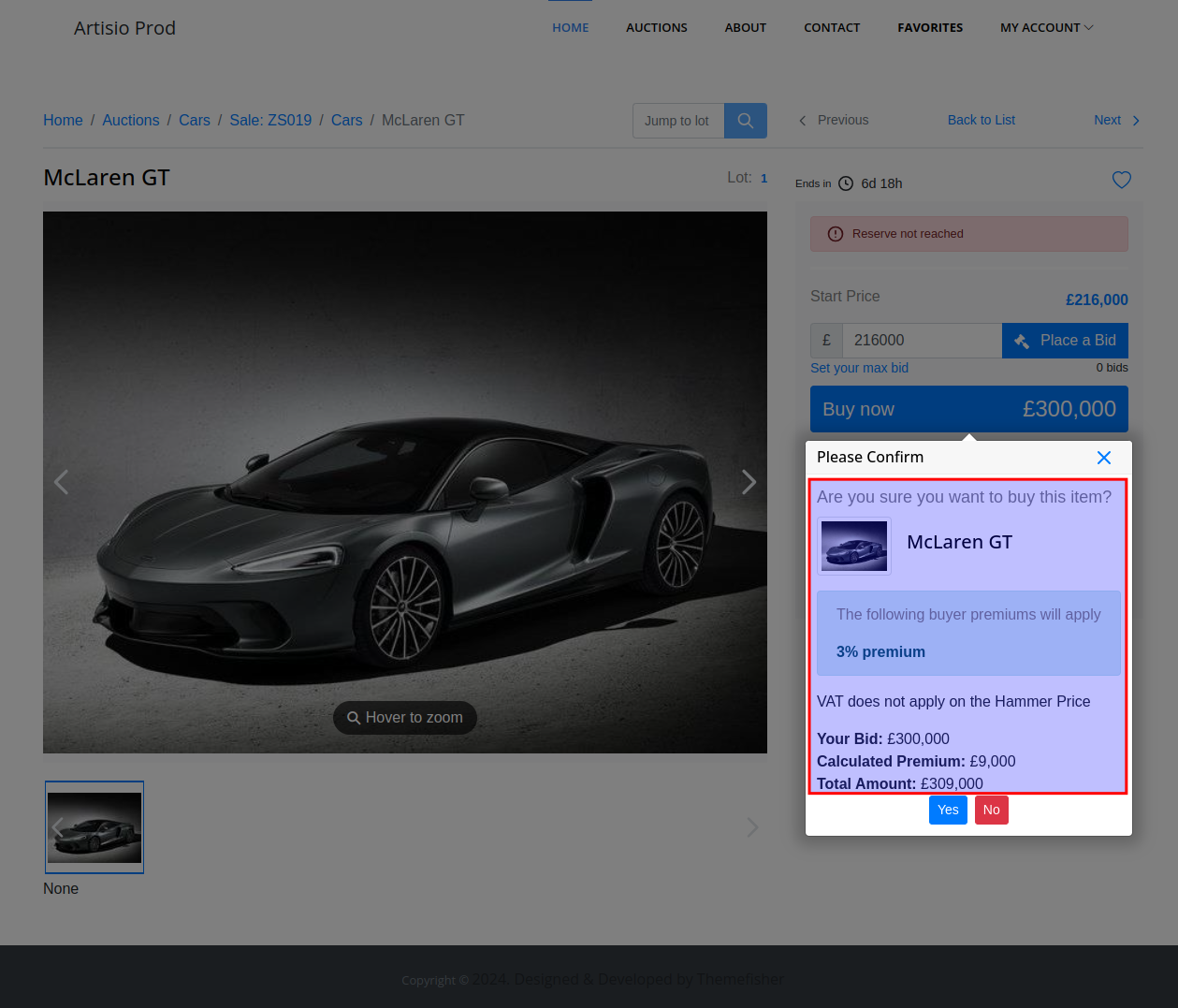Viewport: 1178px width, 1008px height.
Task: Add McLaren GT to favorites heart icon
Action: click(x=1121, y=180)
